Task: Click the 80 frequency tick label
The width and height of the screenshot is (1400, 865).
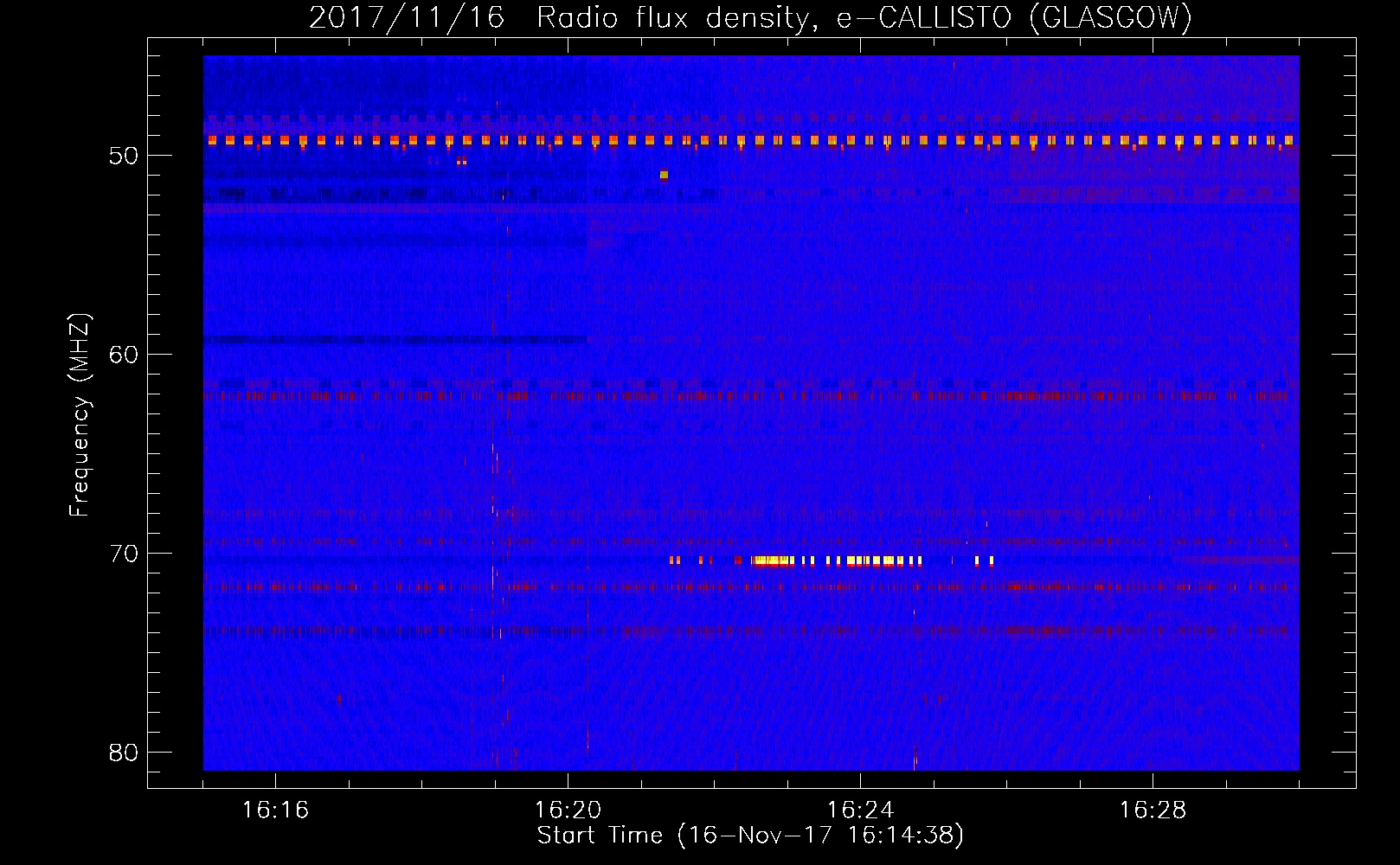Action: [x=124, y=753]
